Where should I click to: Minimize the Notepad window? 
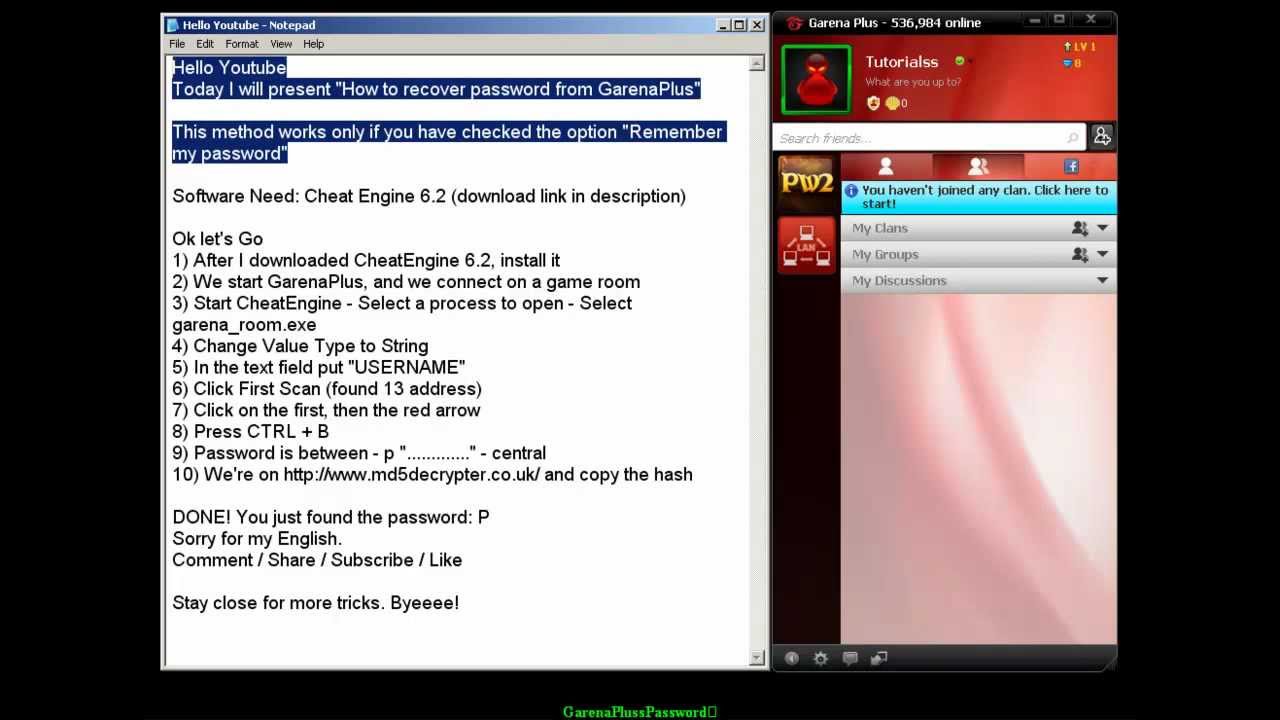click(x=724, y=25)
